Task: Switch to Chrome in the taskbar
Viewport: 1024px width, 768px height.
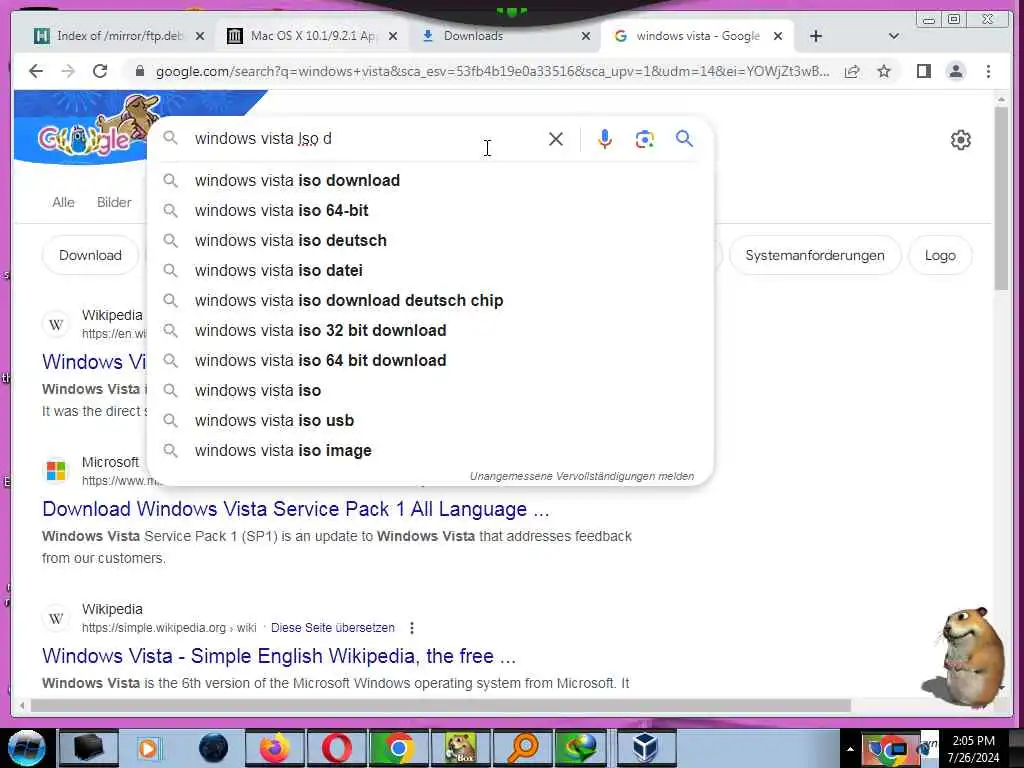Action: 398,748
